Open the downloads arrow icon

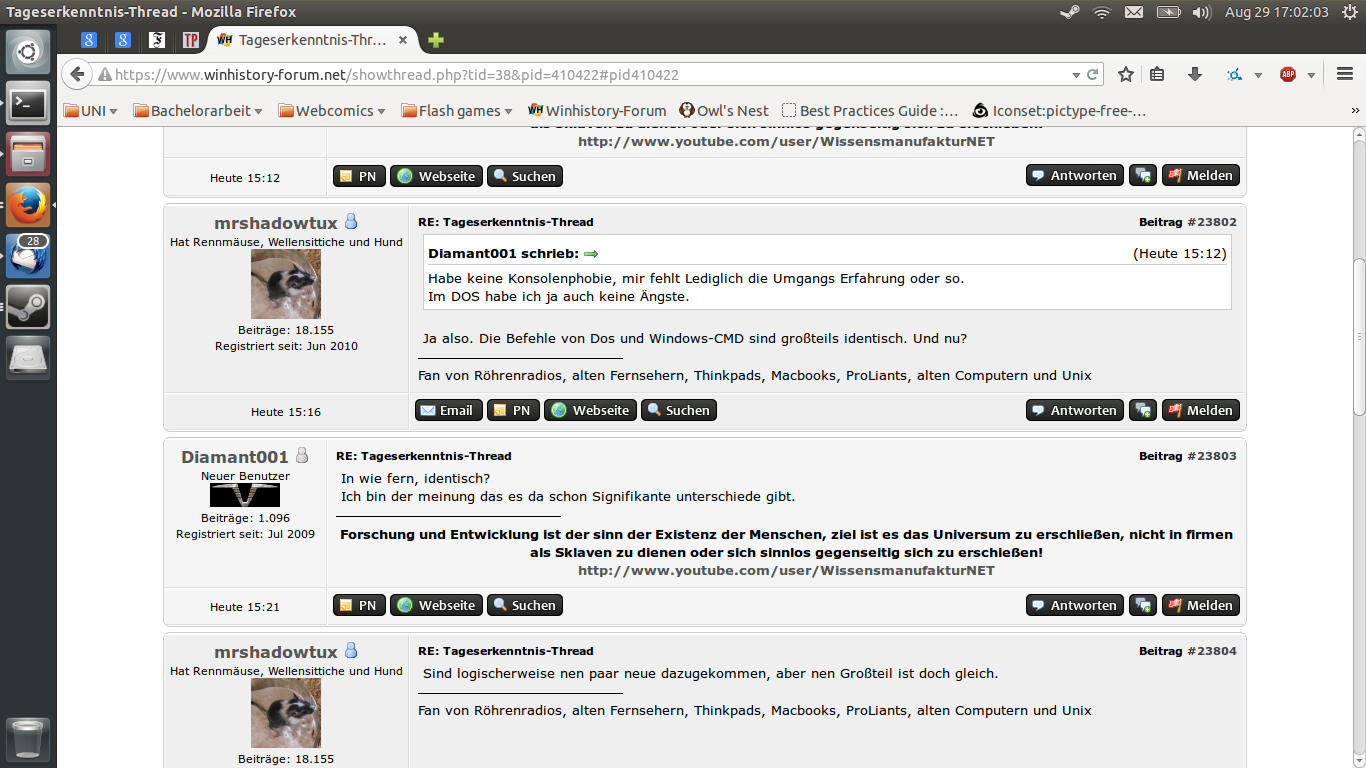click(x=1194, y=74)
